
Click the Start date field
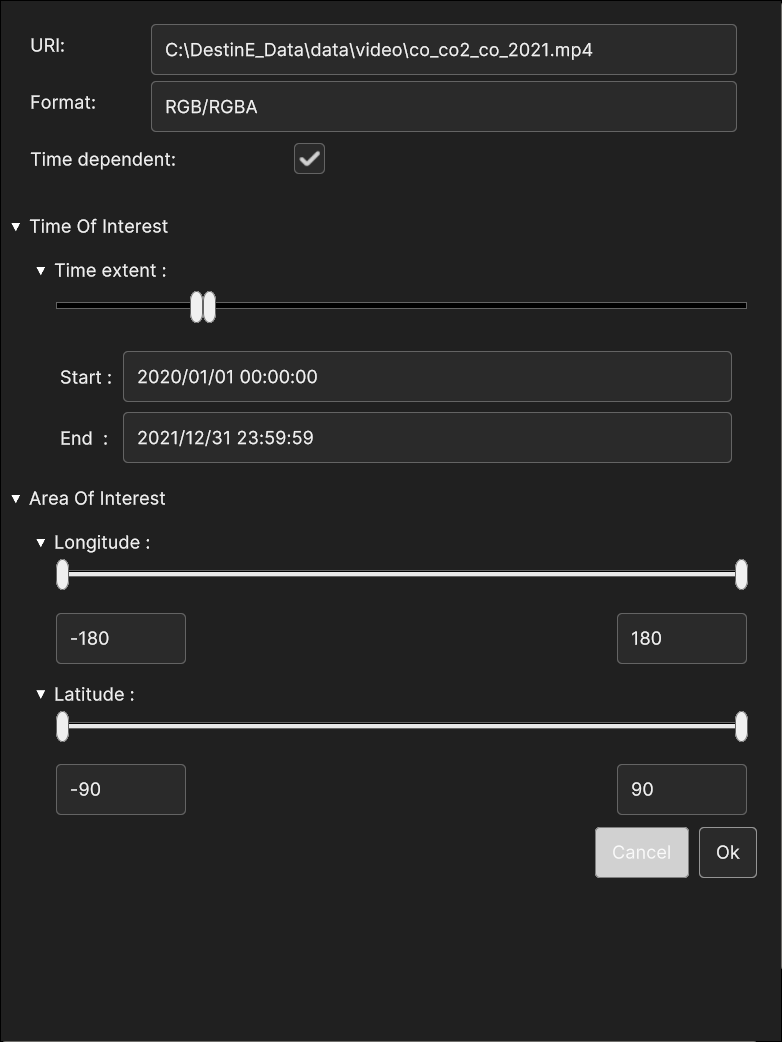click(426, 377)
